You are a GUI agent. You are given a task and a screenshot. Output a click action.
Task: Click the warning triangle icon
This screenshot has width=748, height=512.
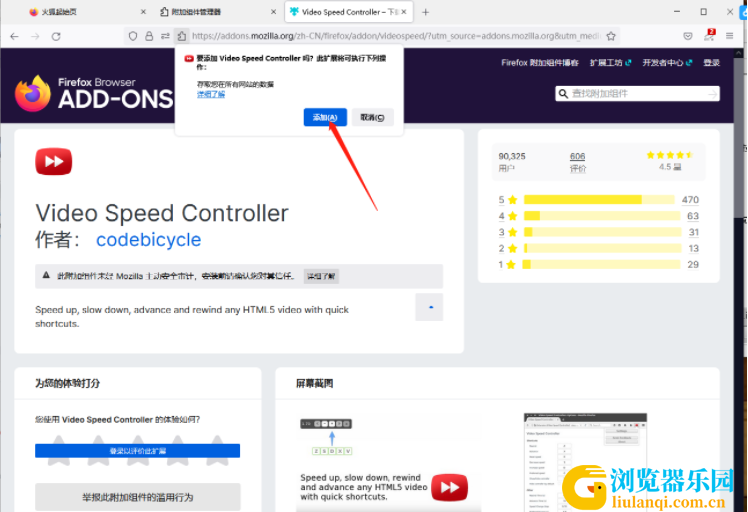click(46, 275)
